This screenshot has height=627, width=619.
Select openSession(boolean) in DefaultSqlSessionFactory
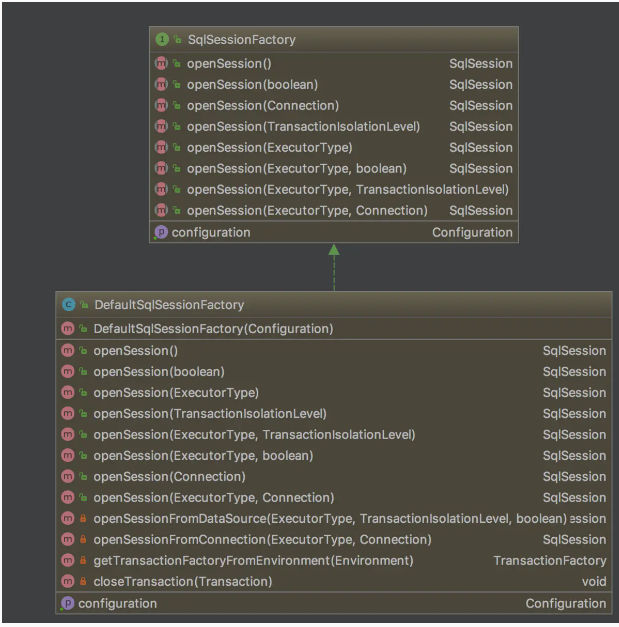pyautogui.click(x=159, y=371)
